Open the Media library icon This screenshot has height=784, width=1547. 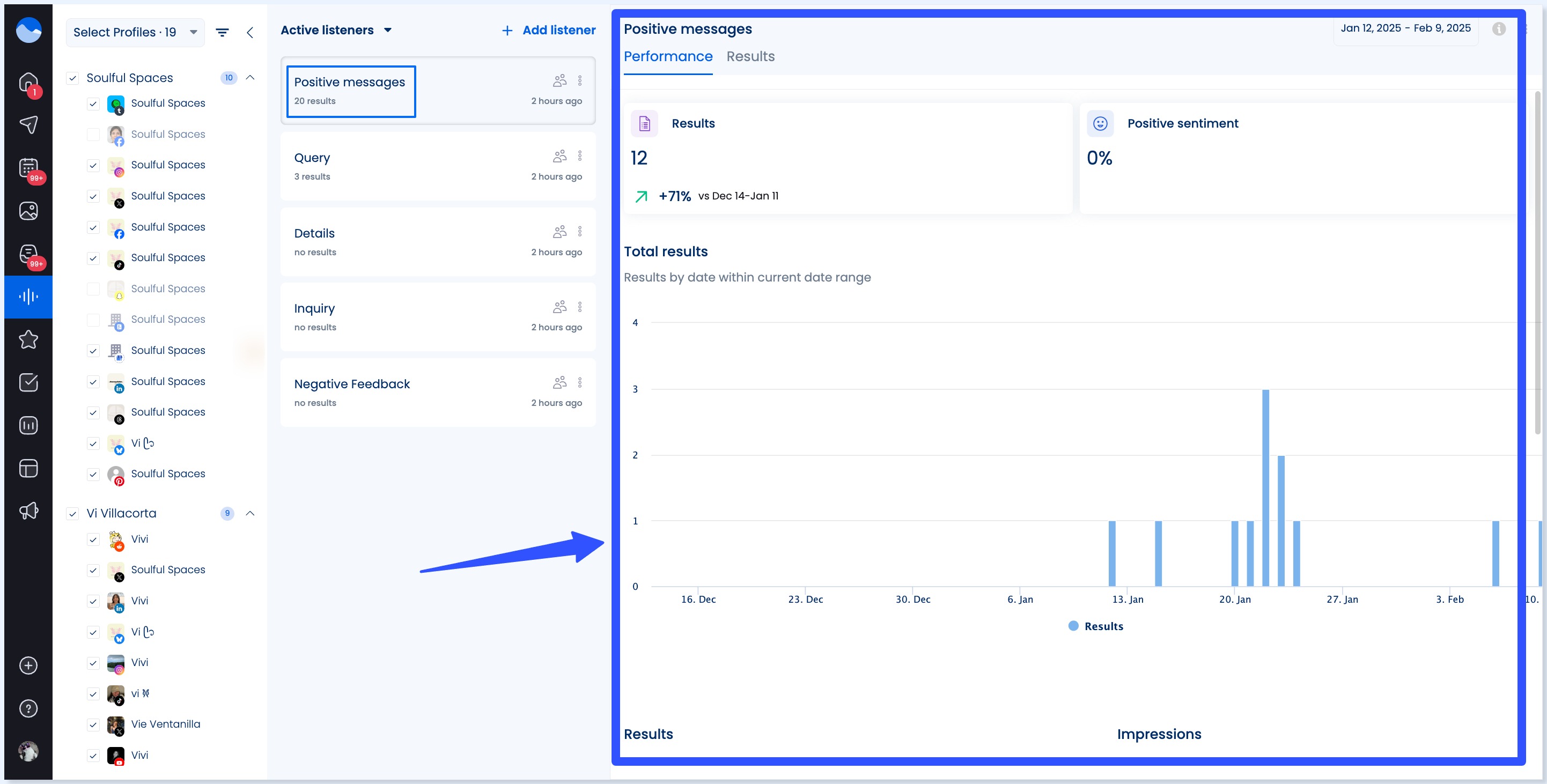pos(28,211)
